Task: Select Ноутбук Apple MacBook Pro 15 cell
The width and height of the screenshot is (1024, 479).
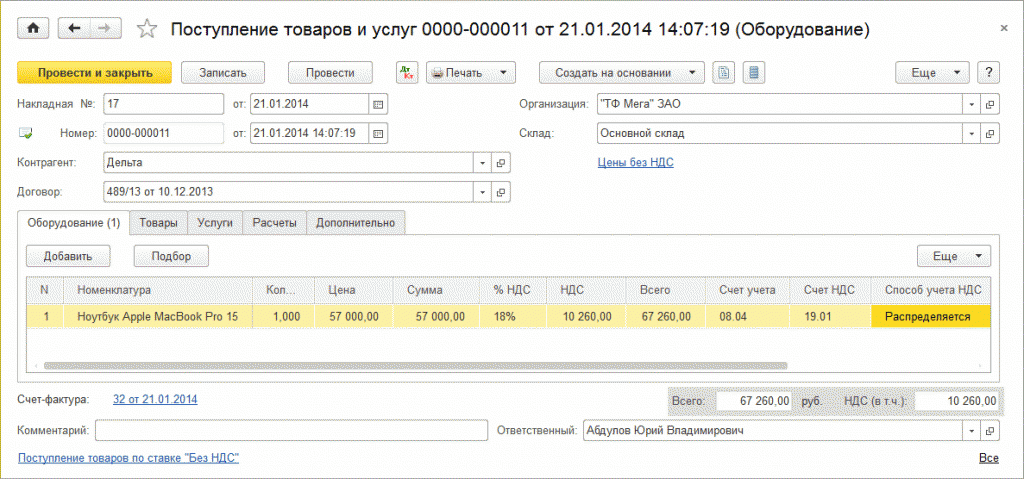Action: pyautogui.click(x=158, y=316)
